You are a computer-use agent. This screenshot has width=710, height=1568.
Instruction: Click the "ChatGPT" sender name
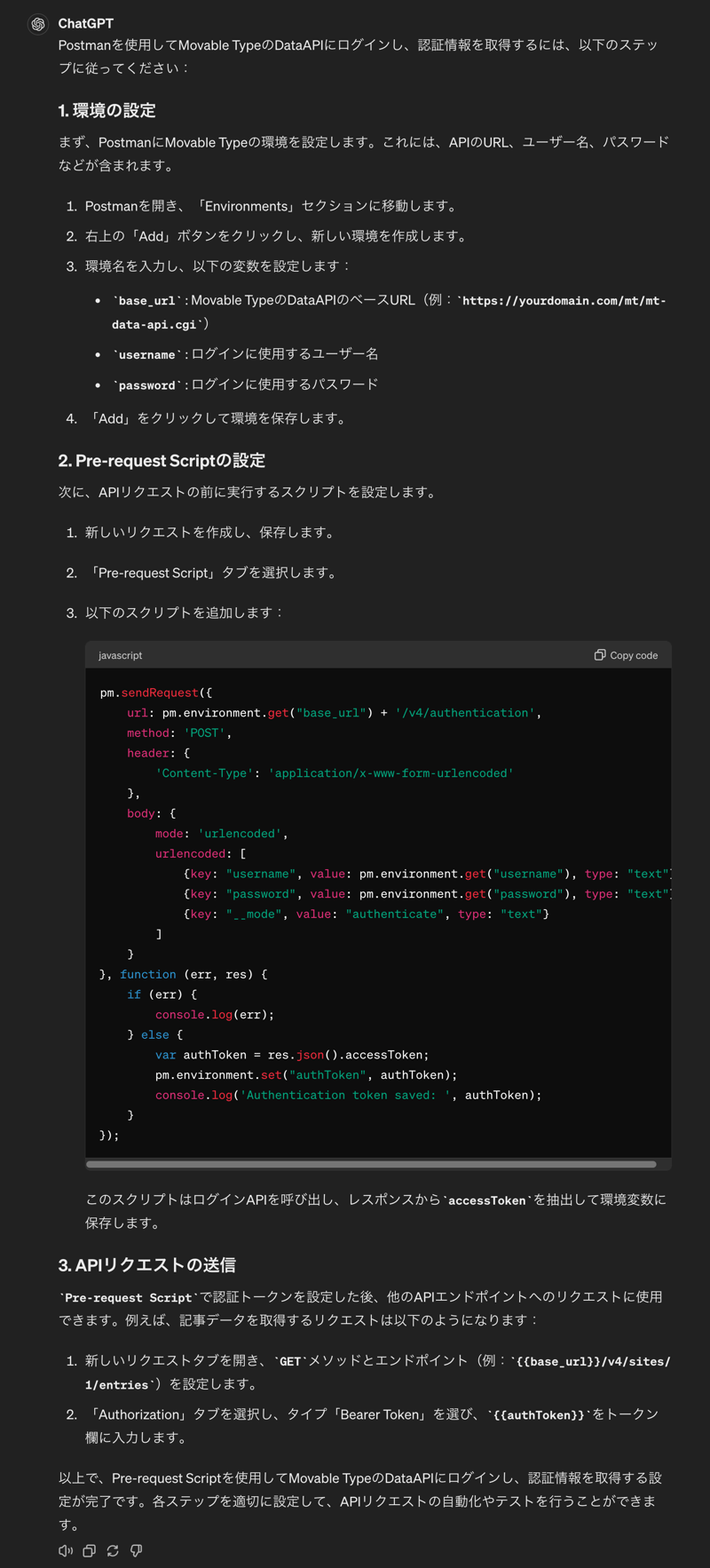coord(85,23)
